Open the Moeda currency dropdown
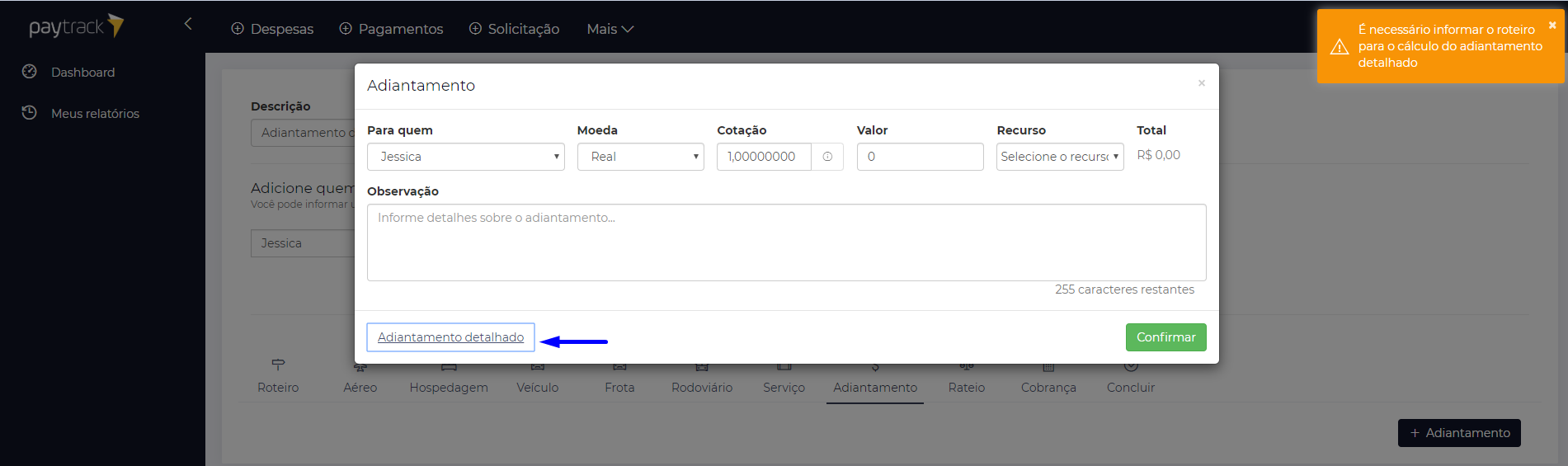1568x466 pixels. tap(640, 157)
